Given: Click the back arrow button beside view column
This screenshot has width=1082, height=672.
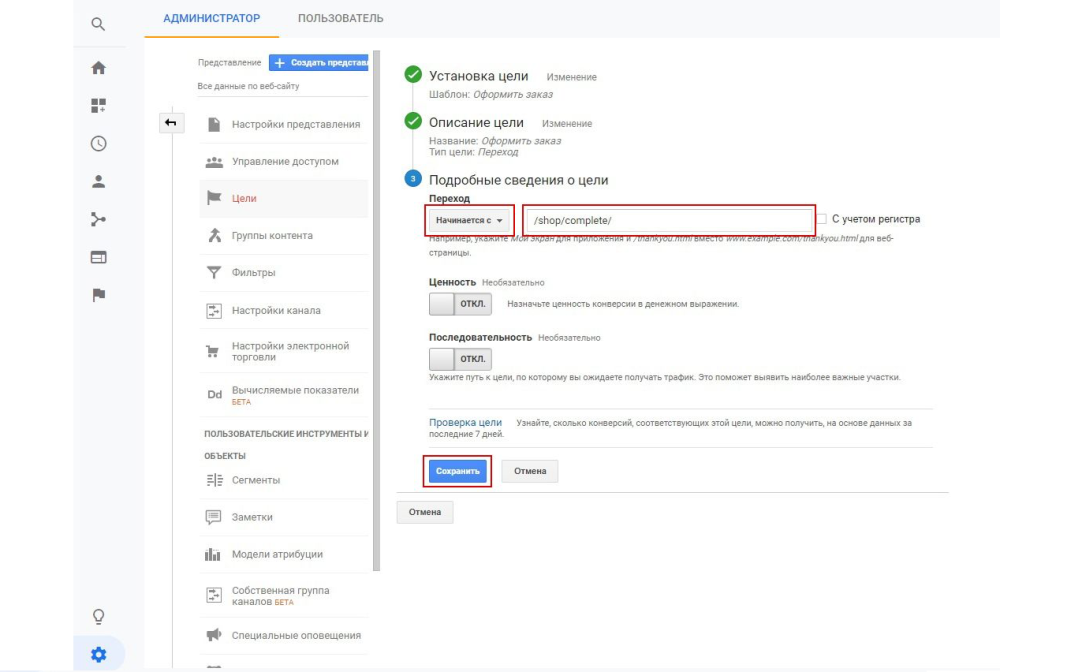Looking at the screenshot, I should (170, 123).
